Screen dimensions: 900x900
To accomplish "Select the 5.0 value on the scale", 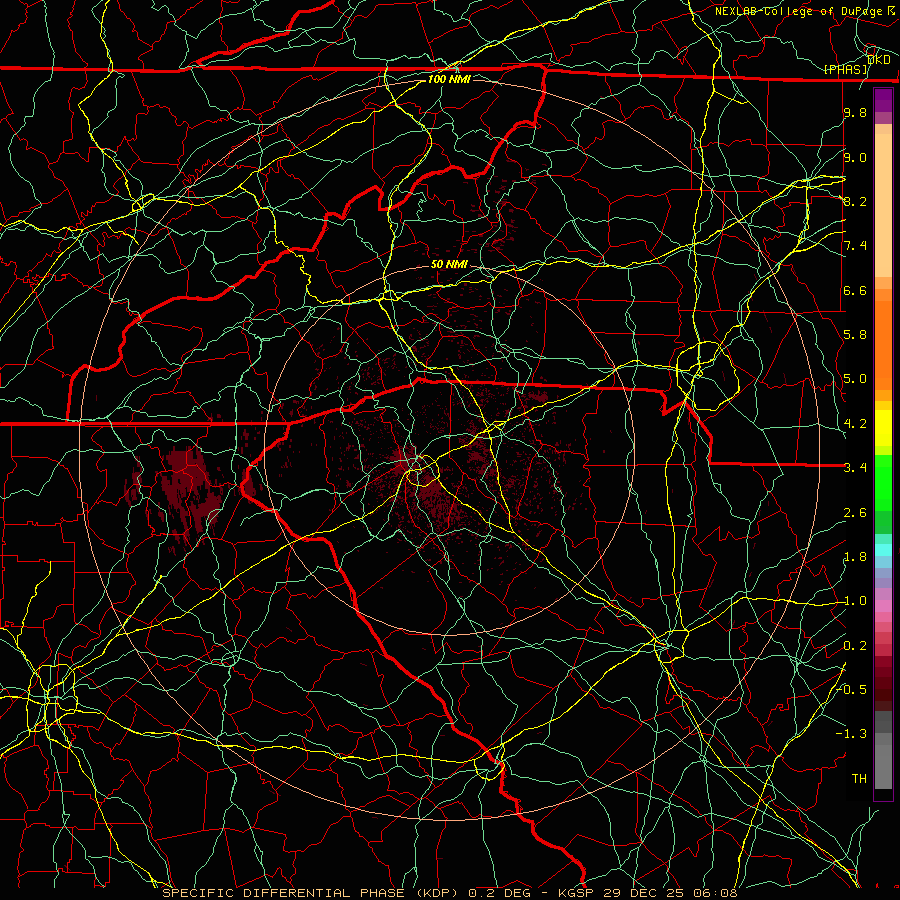I will pos(855,379).
